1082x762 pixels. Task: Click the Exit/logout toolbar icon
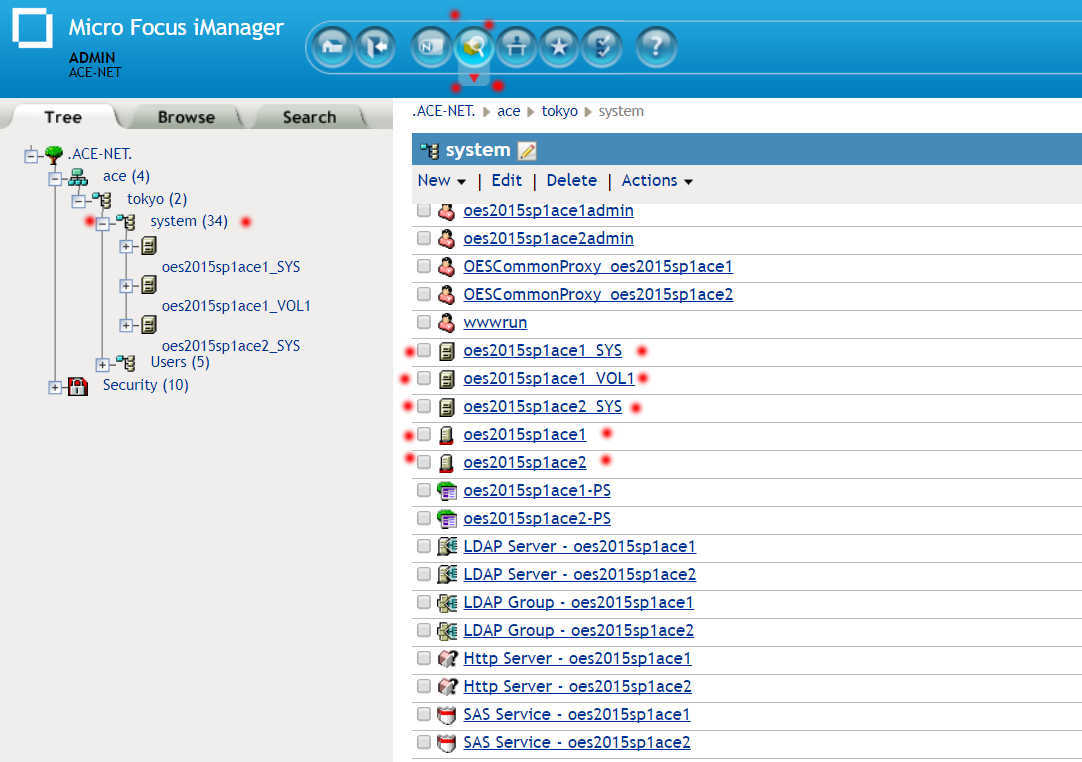pyautogui.click(x=375, y=47)
